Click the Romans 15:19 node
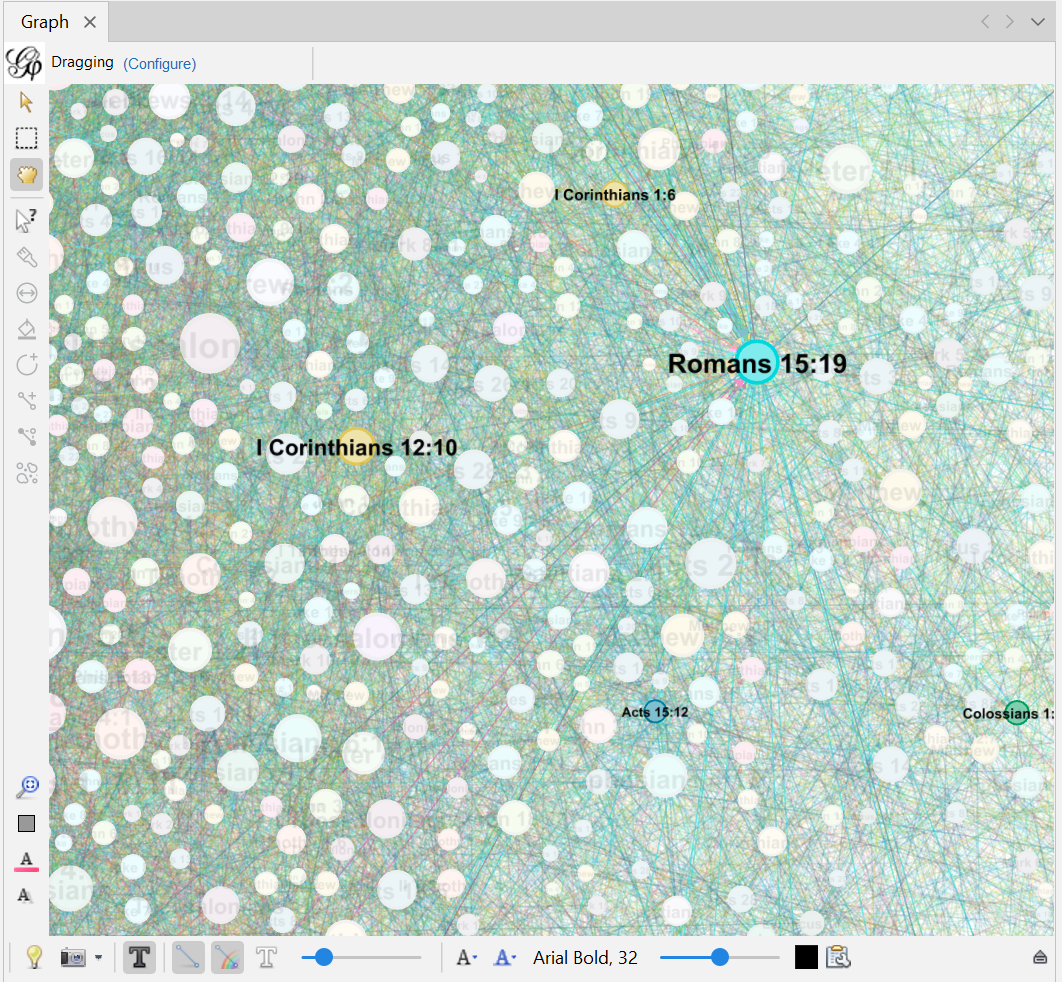 pos(757,363)
